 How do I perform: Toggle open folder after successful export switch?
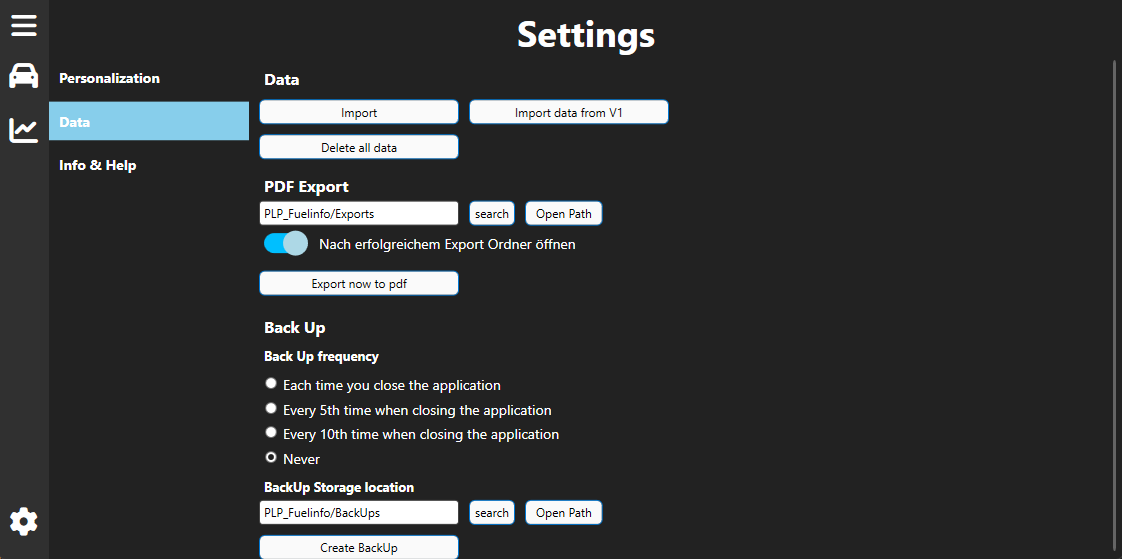click(286, 243)
